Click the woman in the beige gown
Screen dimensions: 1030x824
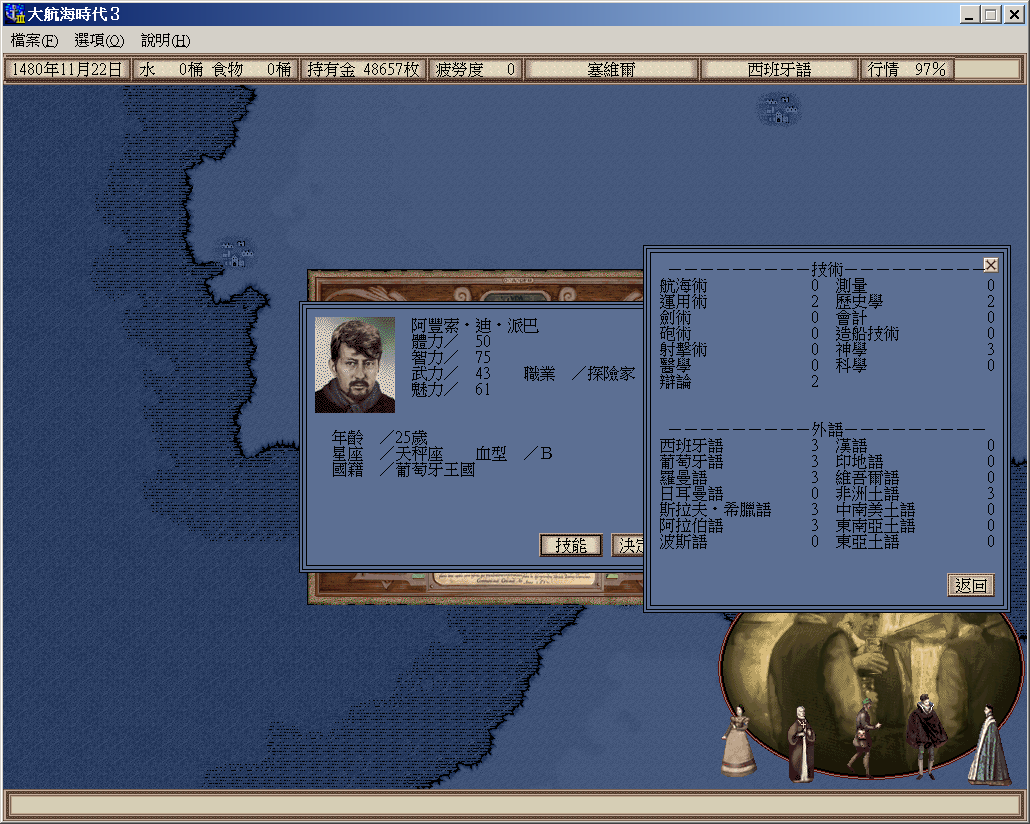pyautogui.click(x=737, y=742)
